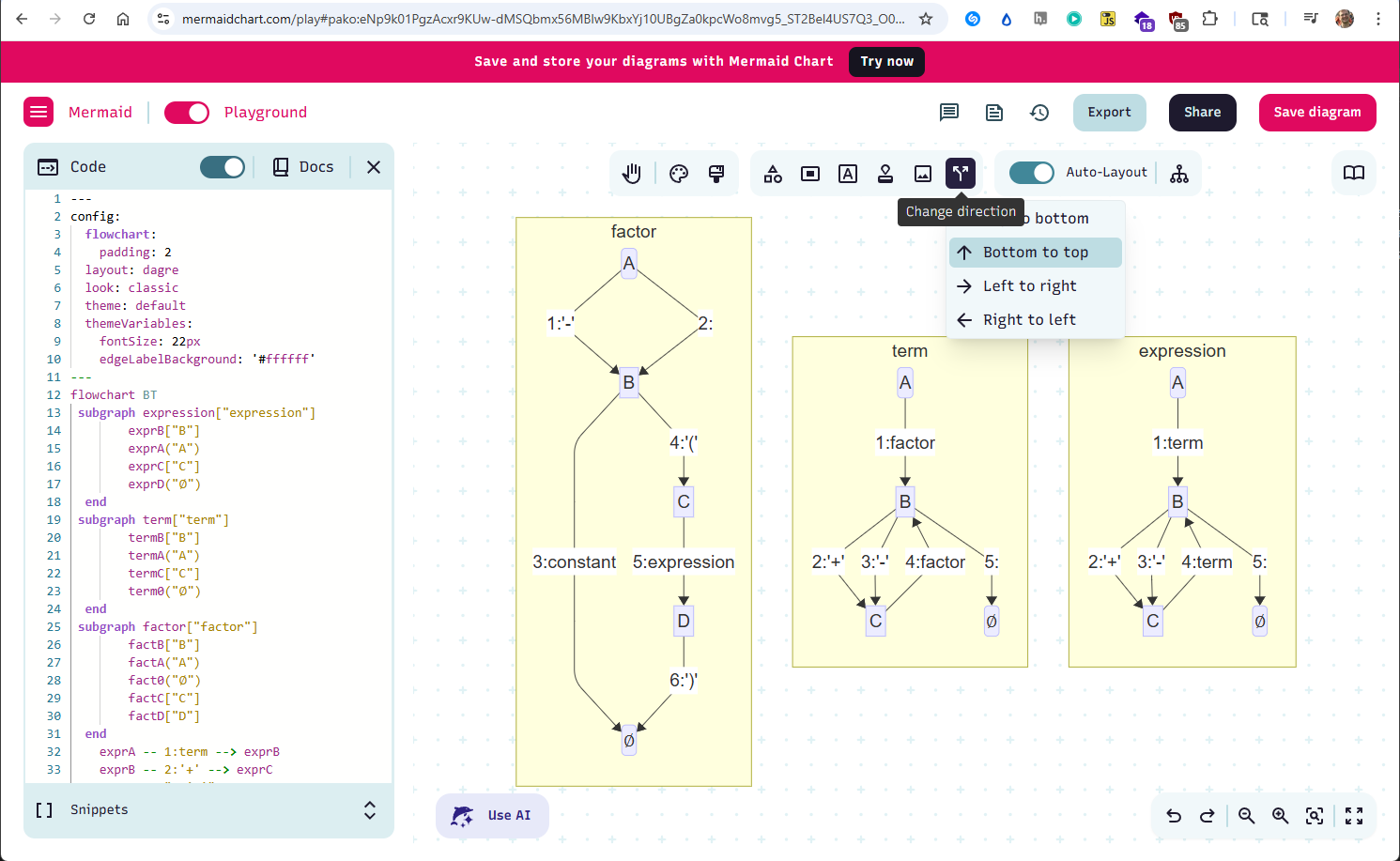Undo the last canvas change
1400x861 pixels.
1174,816
